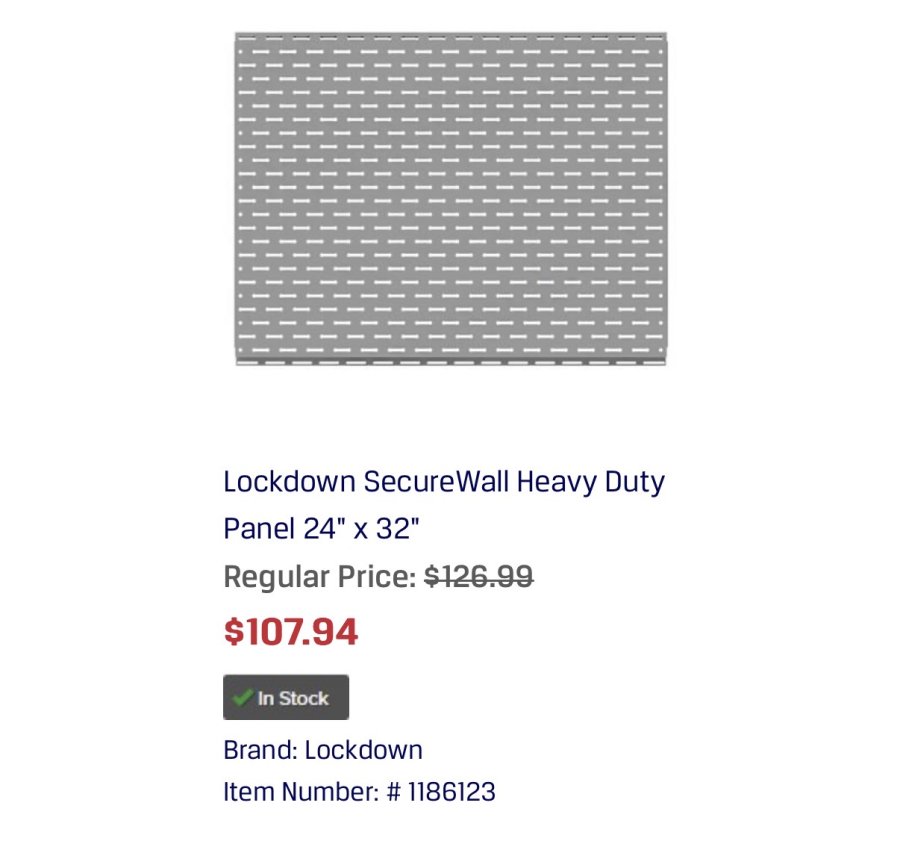
Task: Click the top edge of the panel image
Action: (x=450, y=36)
